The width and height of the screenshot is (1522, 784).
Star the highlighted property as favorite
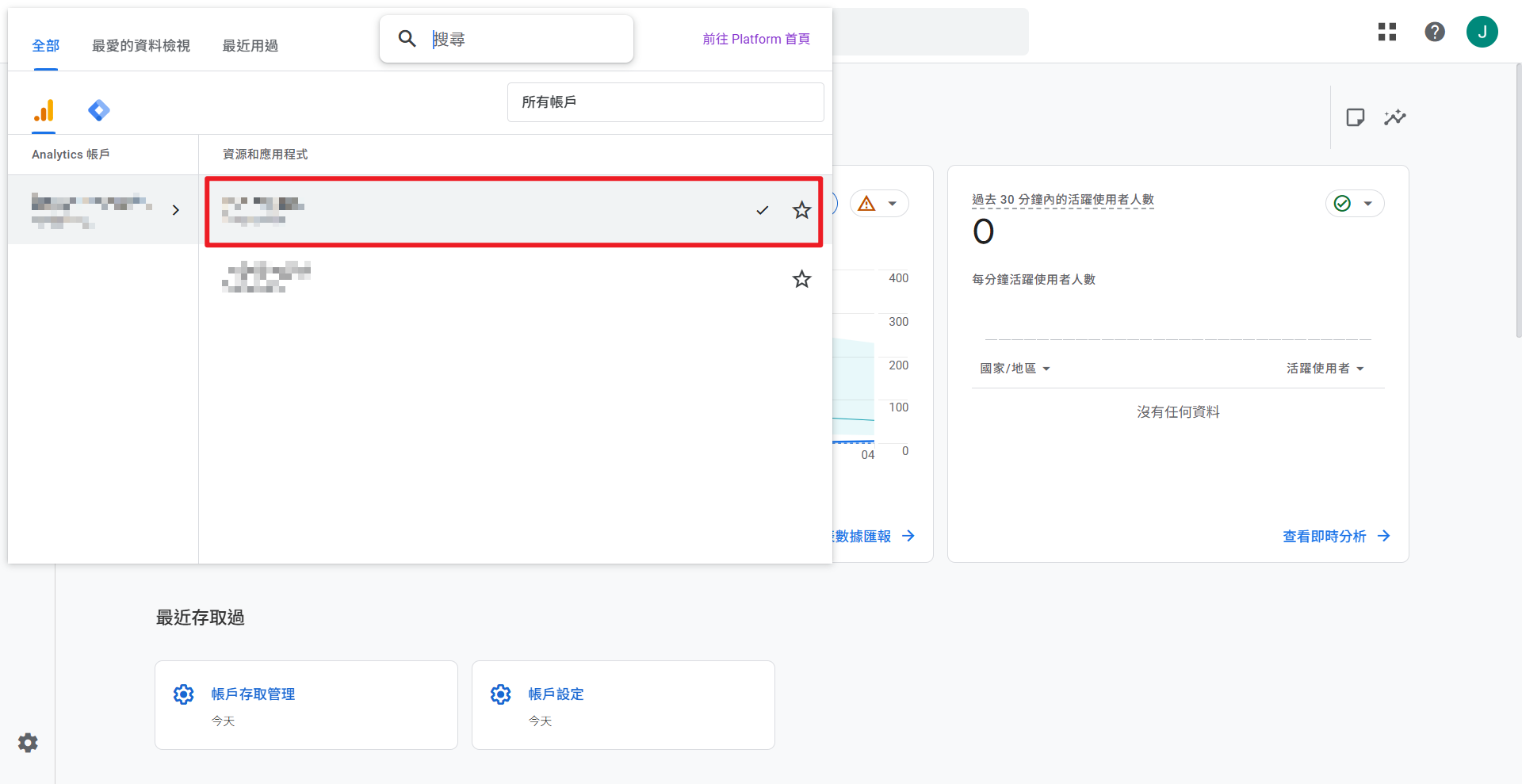click(x=801, y=210)
